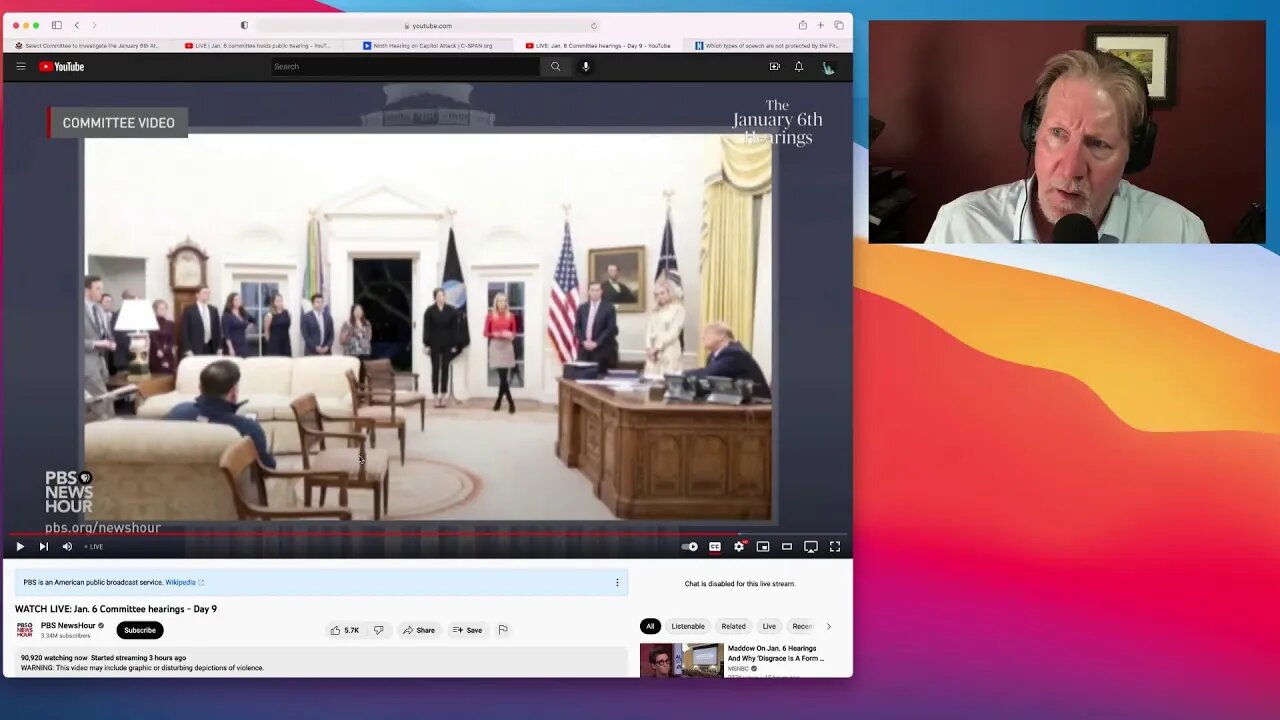Click the video title 'WATCH LIVE: Jan. 6 Committee hearings'
This screenshot has height=720, width=1280.
click(x=116, y=609)
